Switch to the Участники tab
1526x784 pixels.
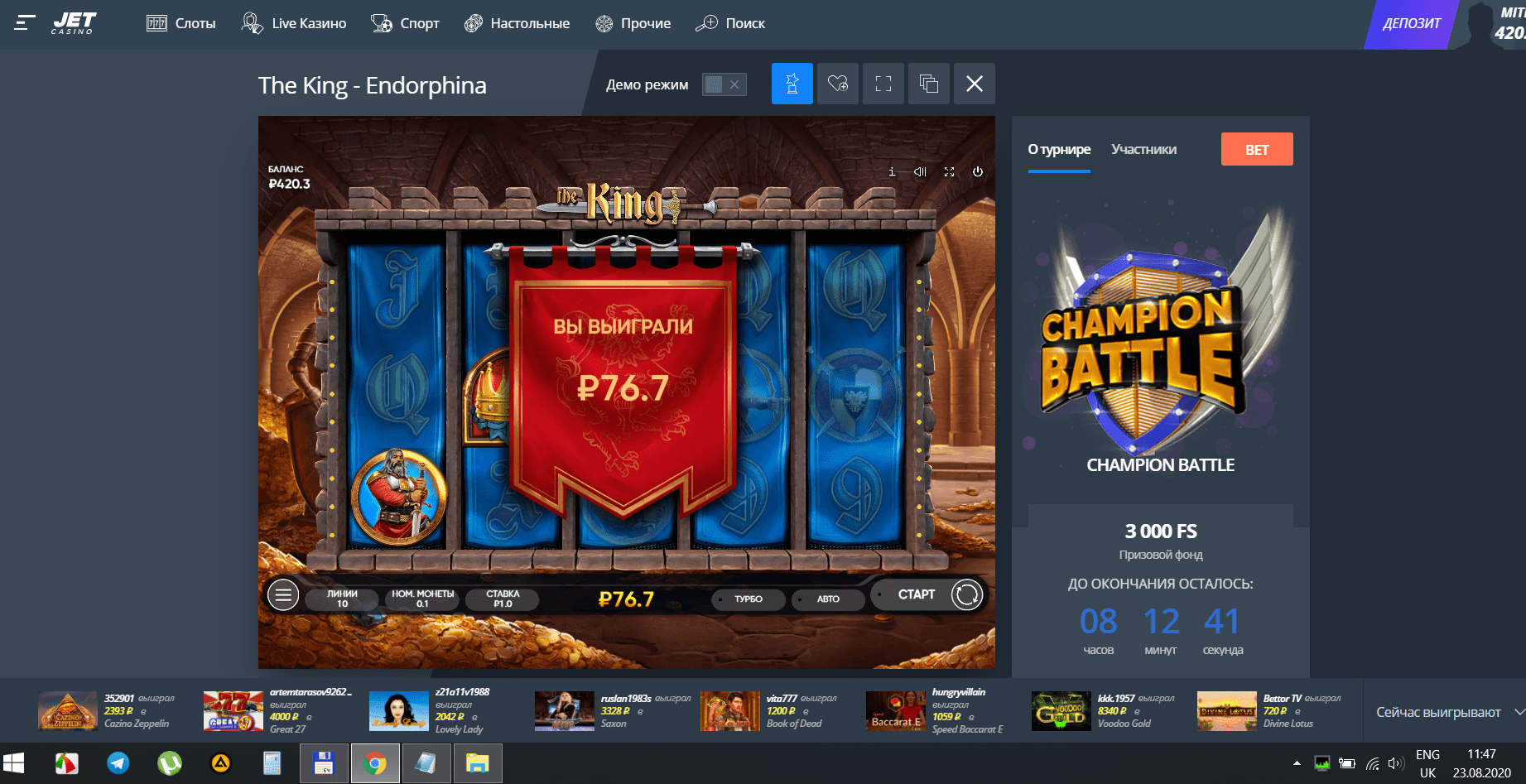click(x=1143, y=150)
